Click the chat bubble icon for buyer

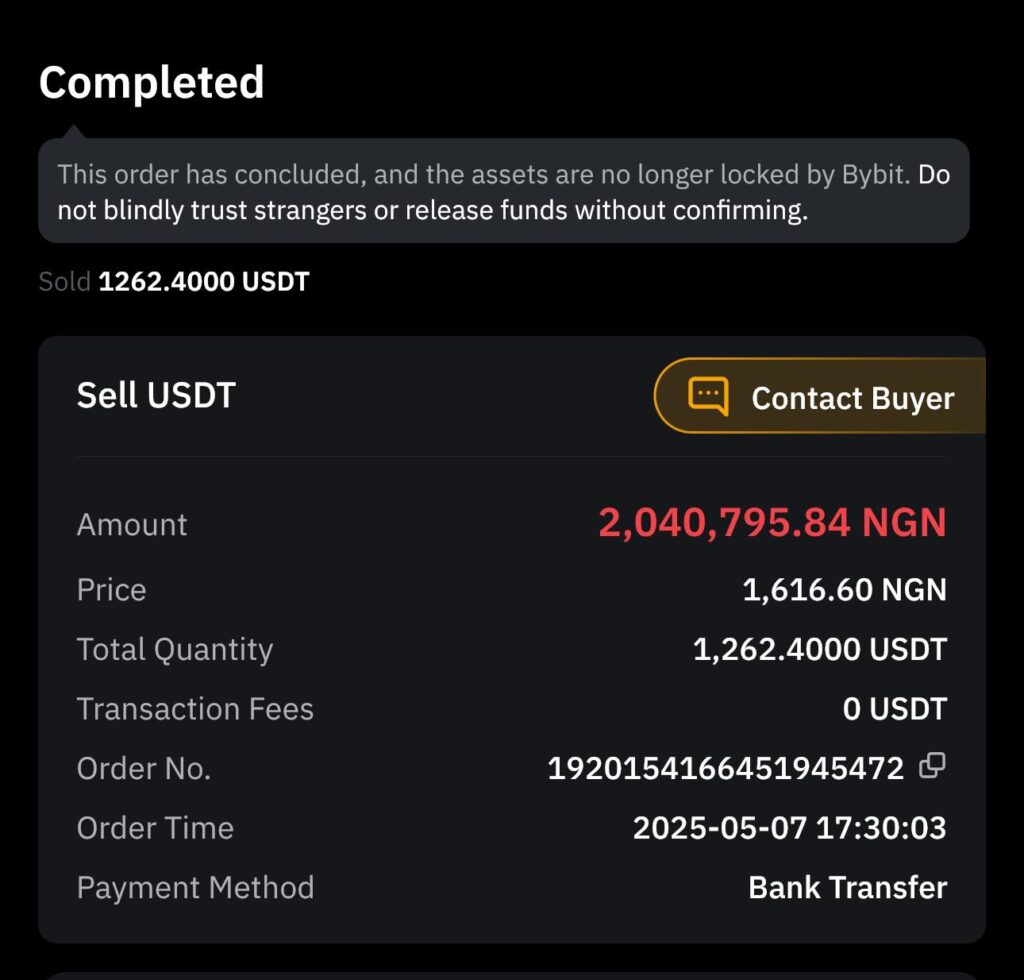(708, 396)
